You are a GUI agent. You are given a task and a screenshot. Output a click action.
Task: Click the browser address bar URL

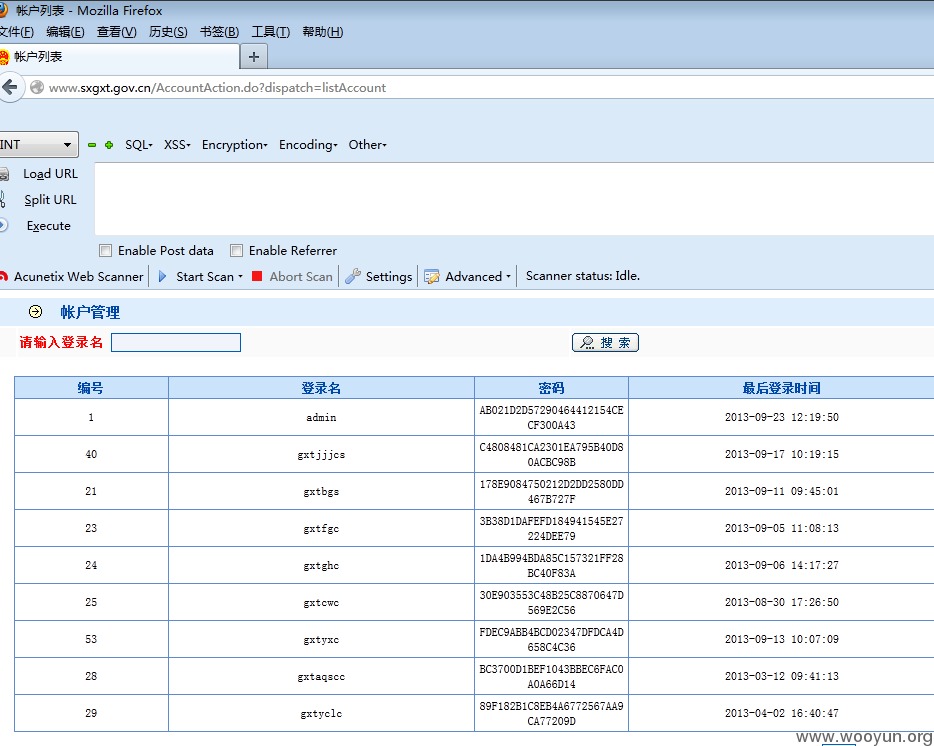click(217, 88)
